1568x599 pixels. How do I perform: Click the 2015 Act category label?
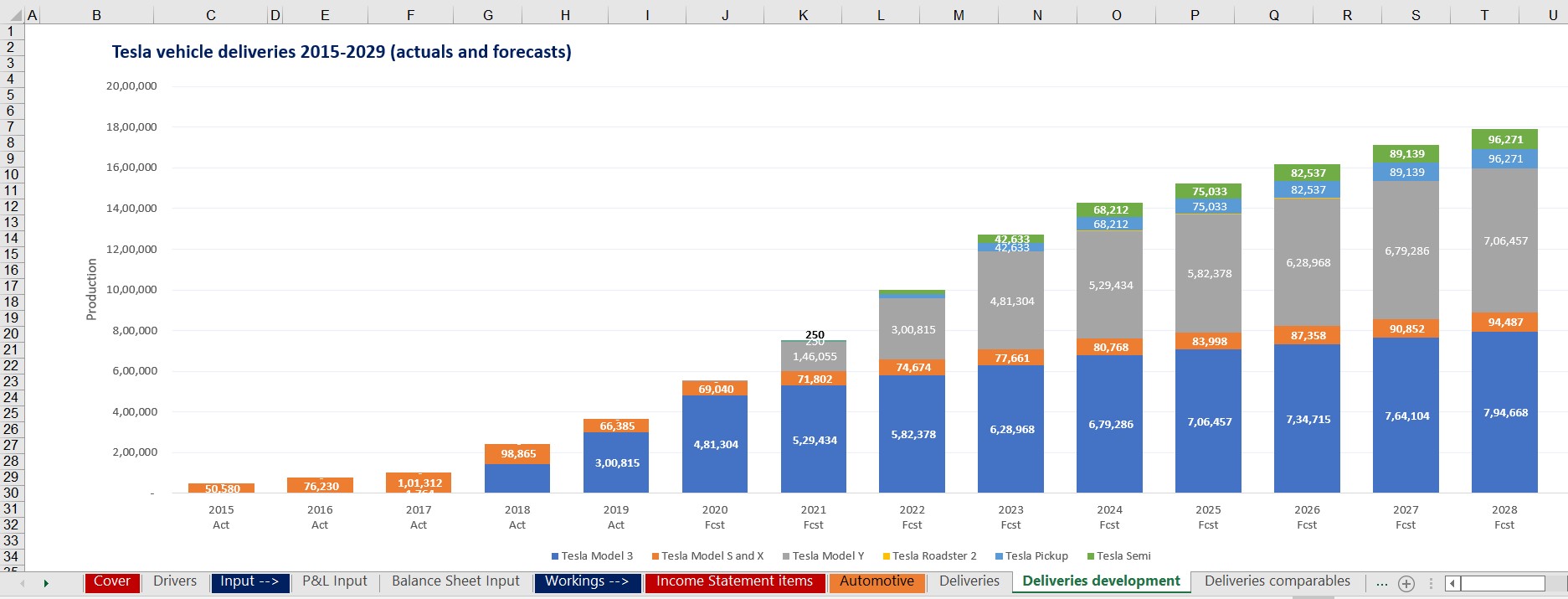click(221, 517)
